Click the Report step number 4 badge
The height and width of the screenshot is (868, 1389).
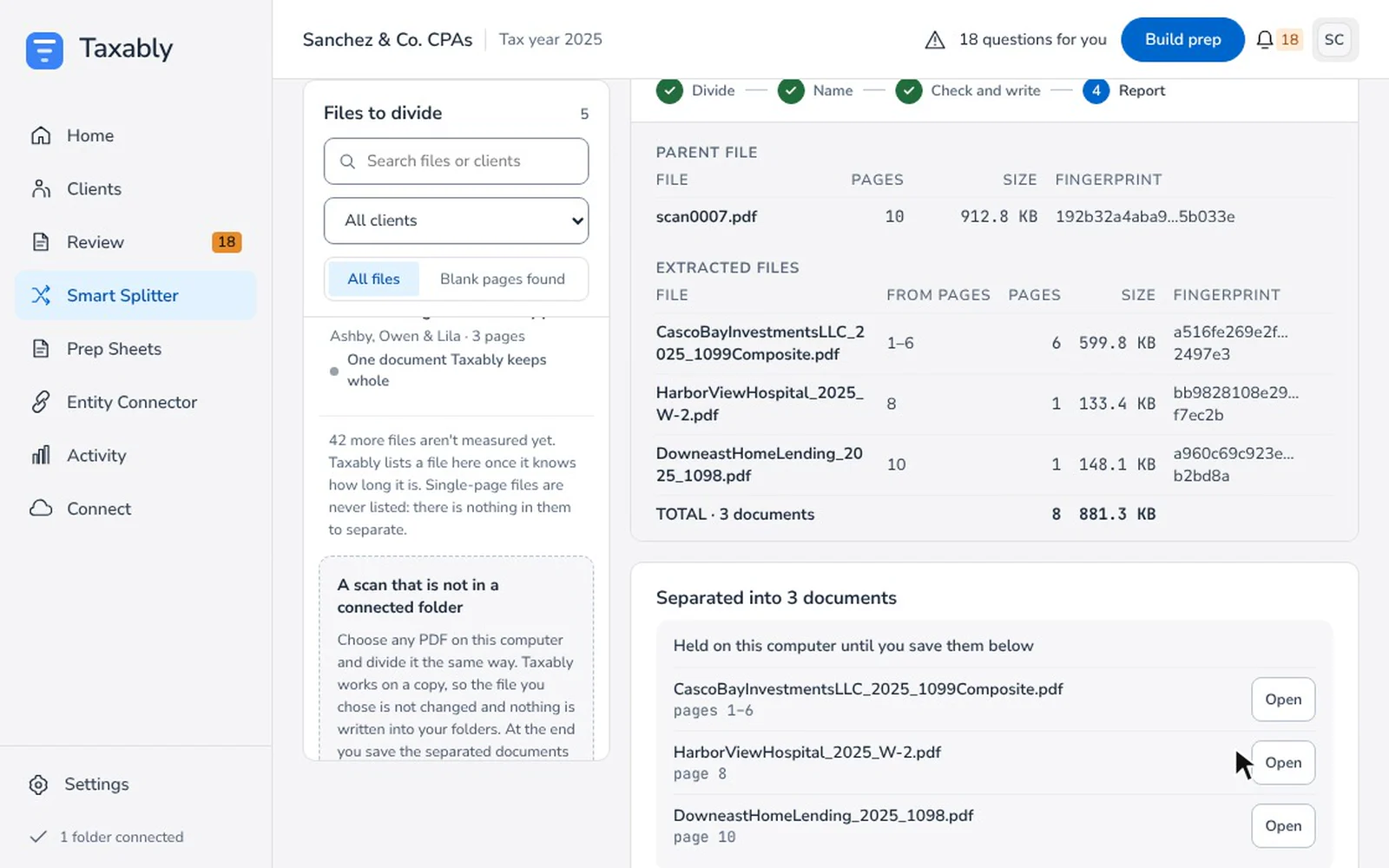point(1096,90)
